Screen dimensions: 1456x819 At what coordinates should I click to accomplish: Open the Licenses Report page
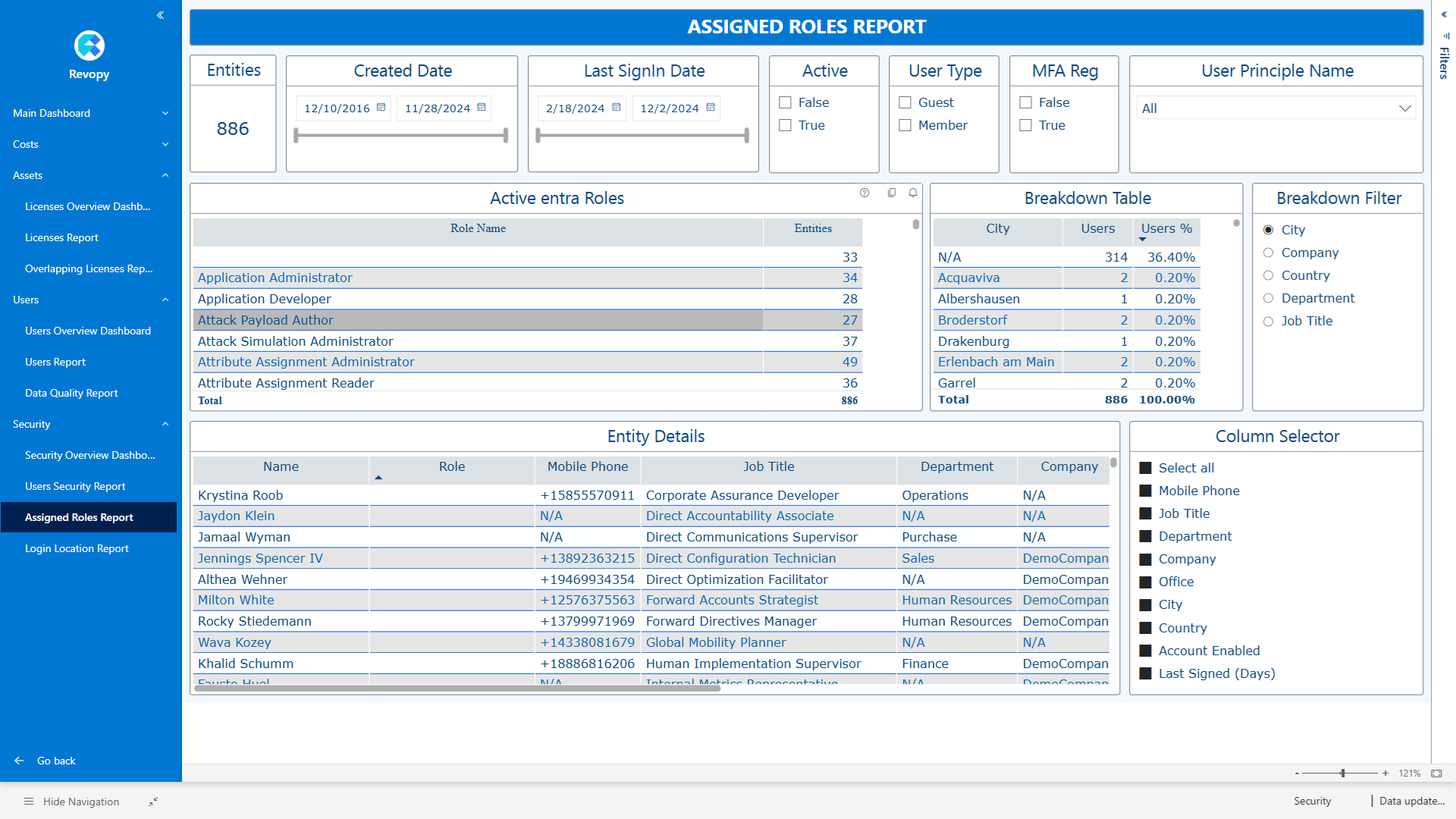pos(61,237)
